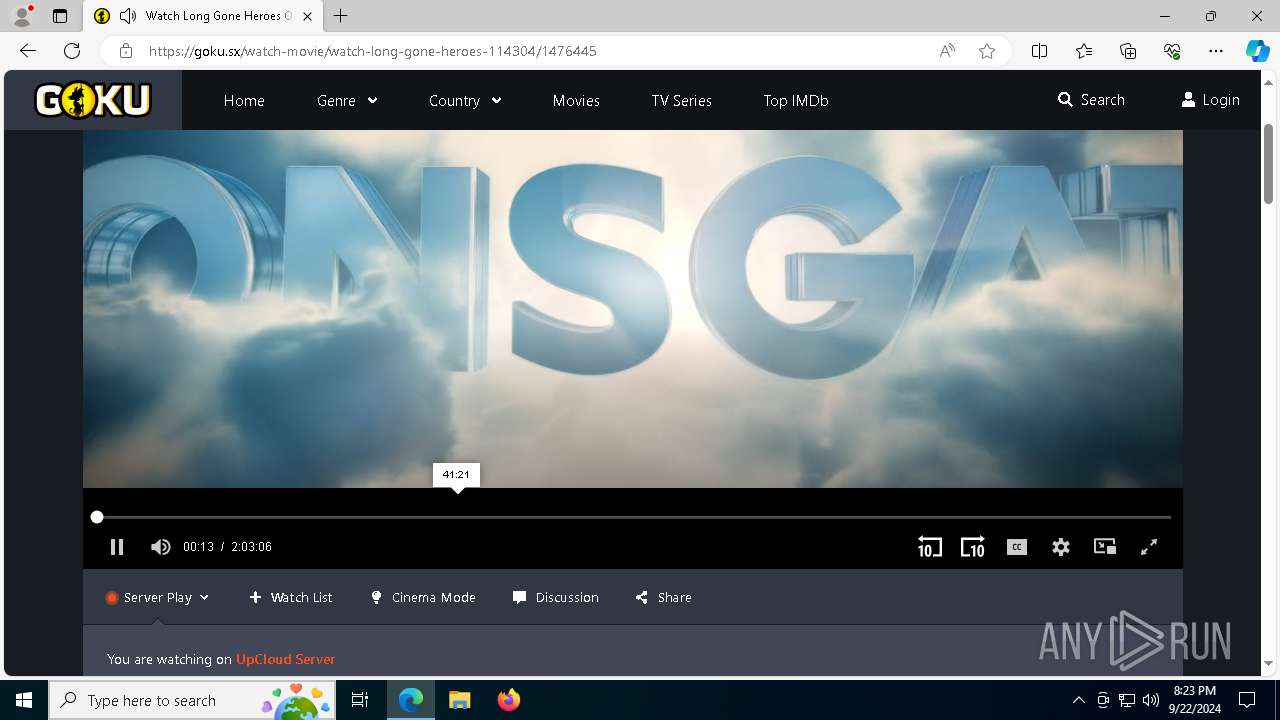1280x720 pixels.
Task: Go back in browser
Action: pos(28,51)
